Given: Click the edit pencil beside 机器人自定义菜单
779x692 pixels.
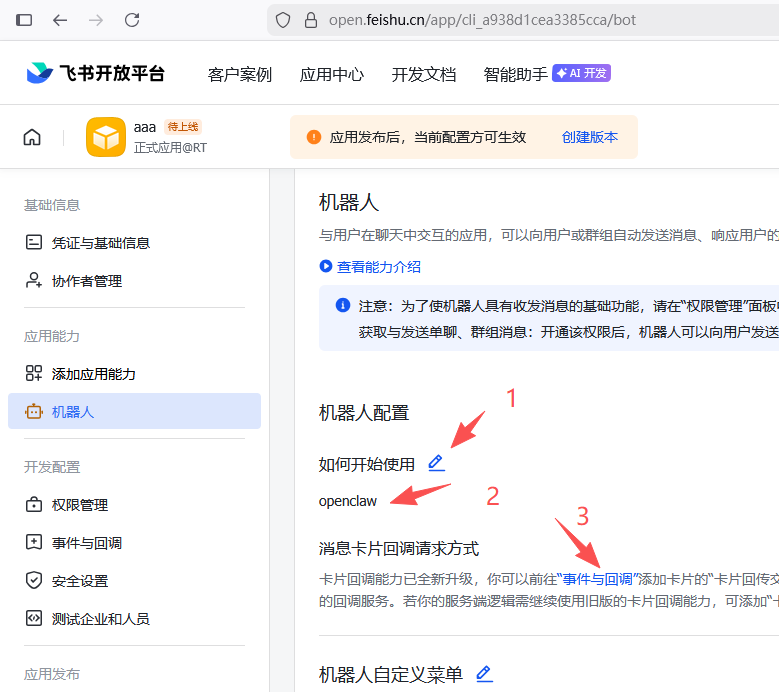Looking at the screenshot, I should pos(484,674).
